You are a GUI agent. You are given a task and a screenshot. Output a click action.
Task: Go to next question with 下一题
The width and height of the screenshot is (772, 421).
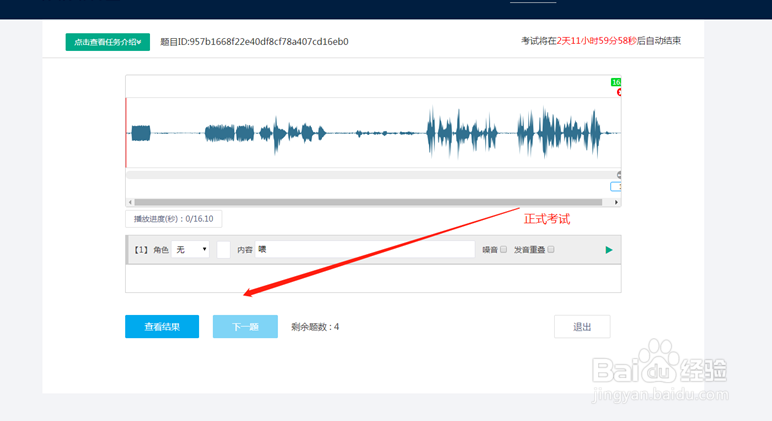click(245, 326)
